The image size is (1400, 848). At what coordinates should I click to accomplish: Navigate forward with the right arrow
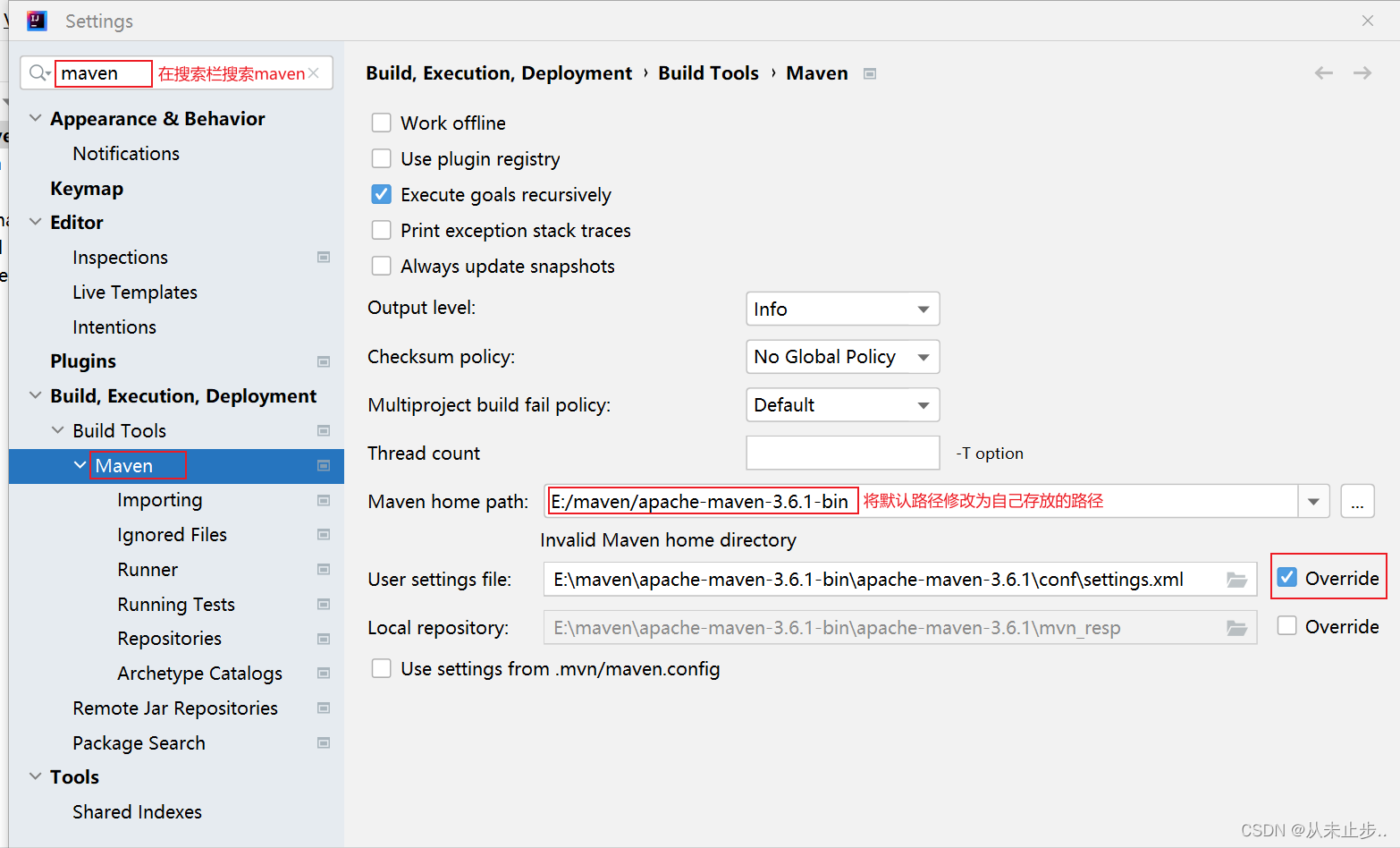tap(1362, 73)
